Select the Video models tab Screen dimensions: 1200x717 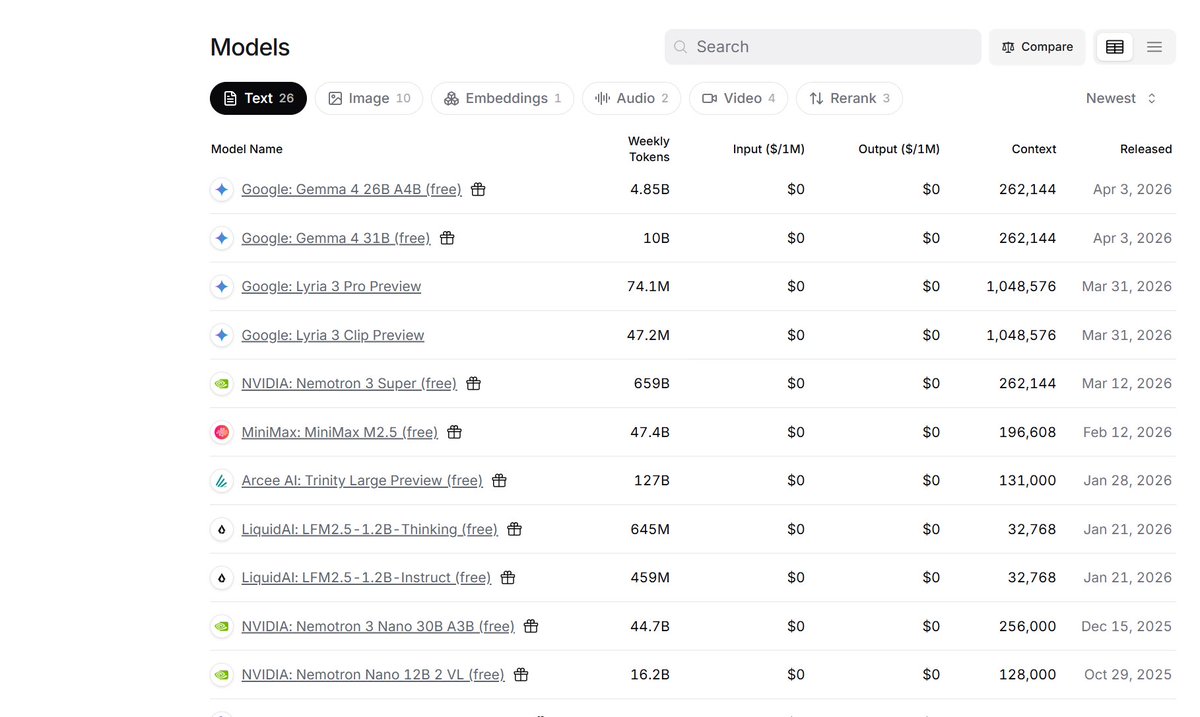739,98
